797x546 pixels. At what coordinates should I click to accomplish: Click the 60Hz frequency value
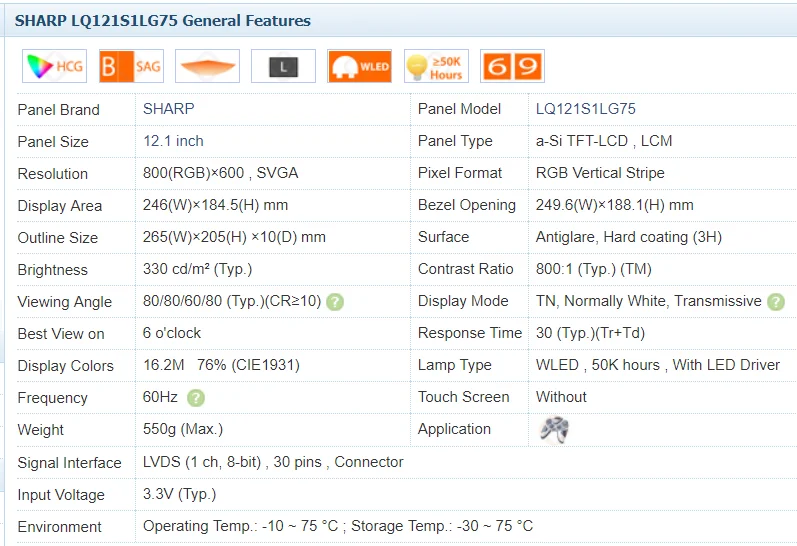(x=160, y=397)
